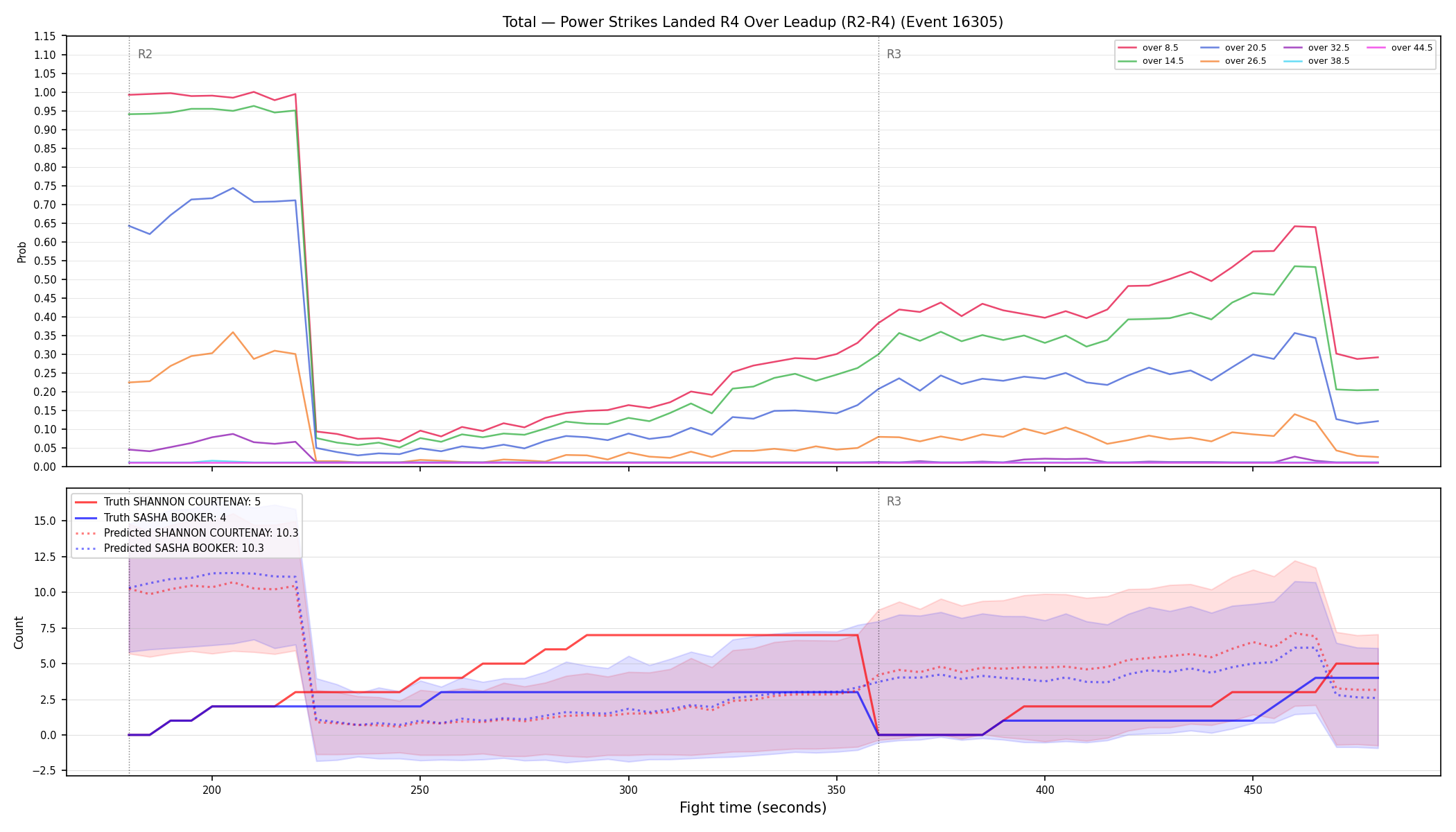1456x832 pixels.
Task: Click the 'R2' round marker label
Action: pyautogui.click(x=145, y=54)
